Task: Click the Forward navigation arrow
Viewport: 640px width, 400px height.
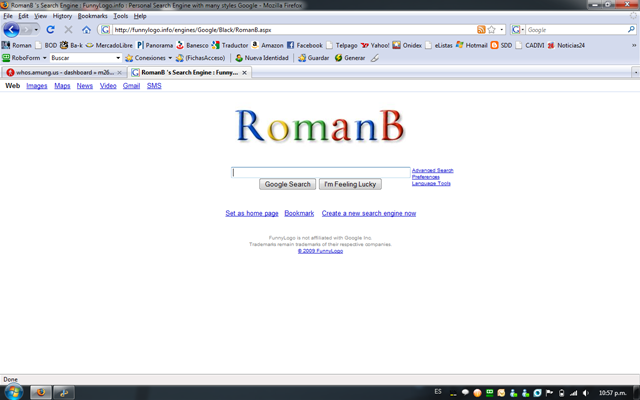Action: (x=26, y=30)
